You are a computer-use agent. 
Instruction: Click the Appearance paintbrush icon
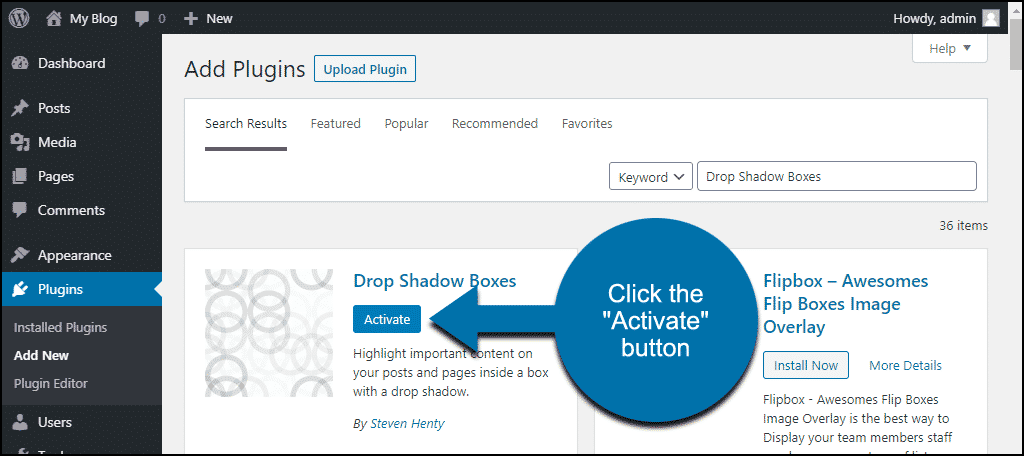coord(20,255)
